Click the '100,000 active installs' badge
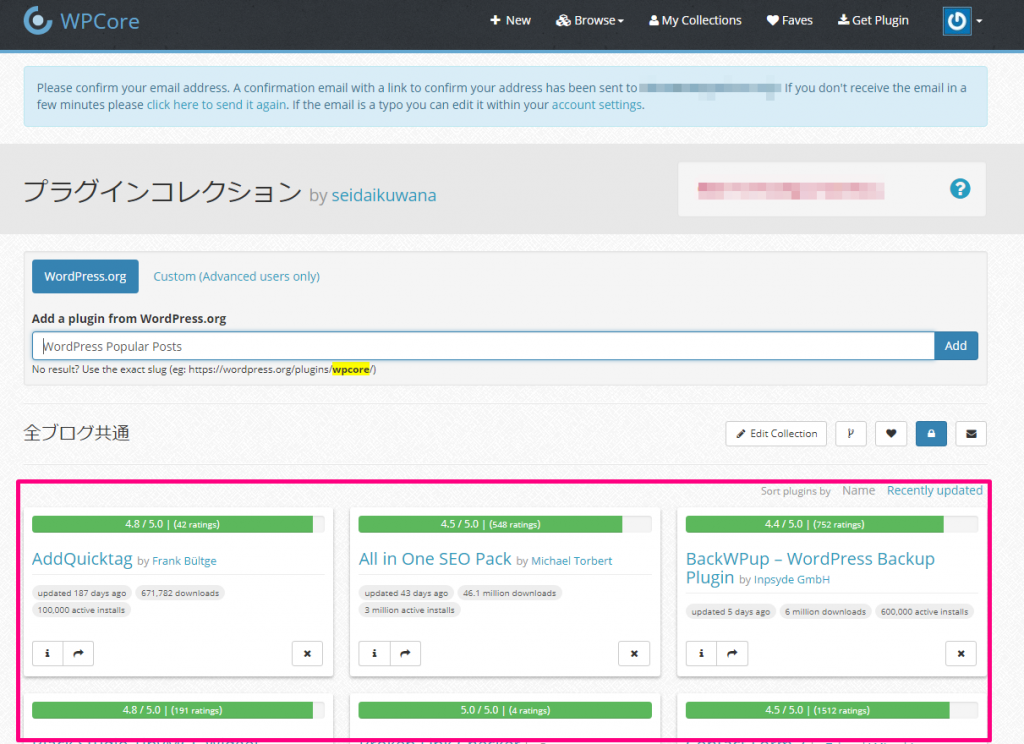 pos(81,610)
